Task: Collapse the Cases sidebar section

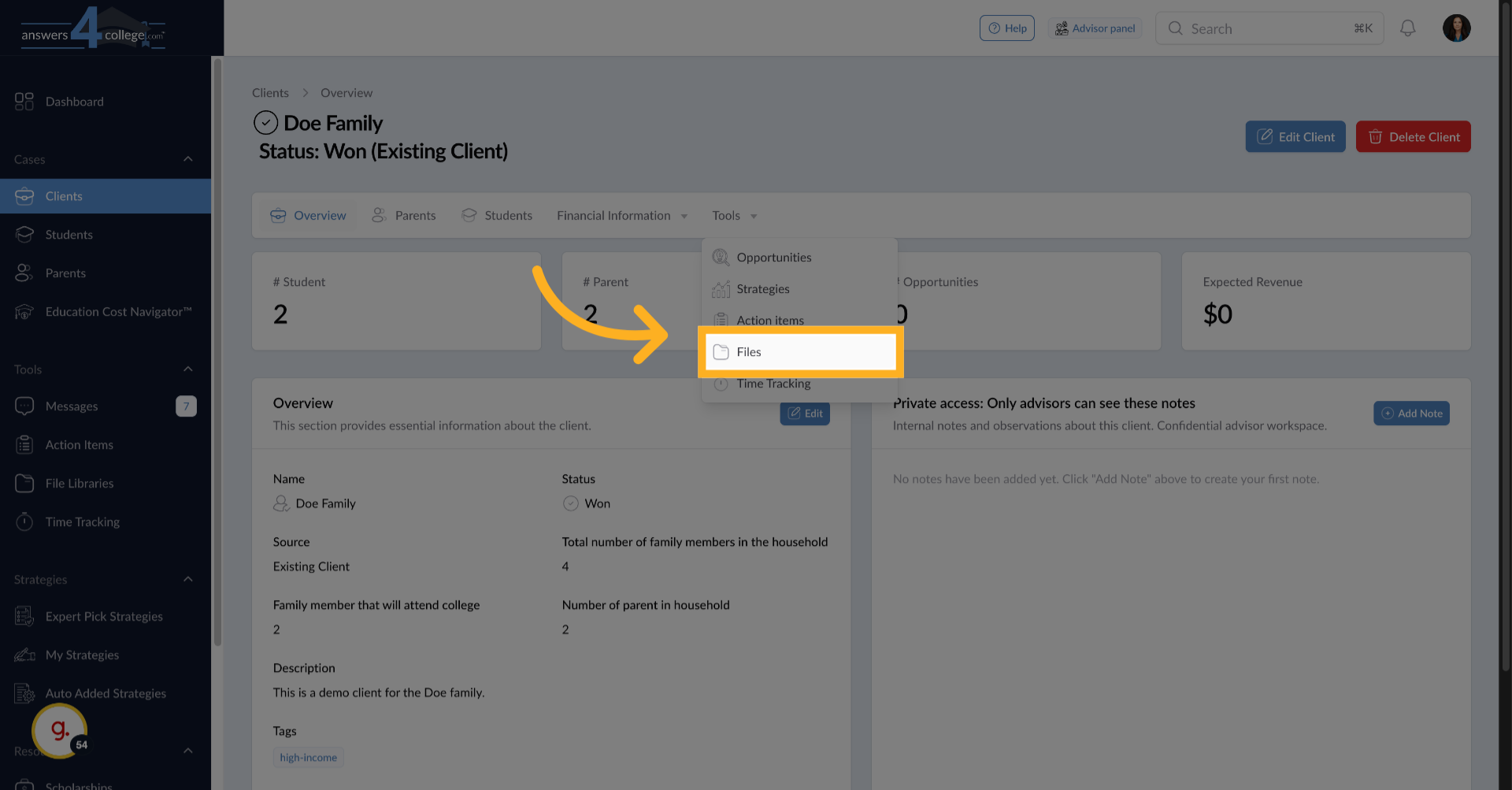Action: point(188,159)
